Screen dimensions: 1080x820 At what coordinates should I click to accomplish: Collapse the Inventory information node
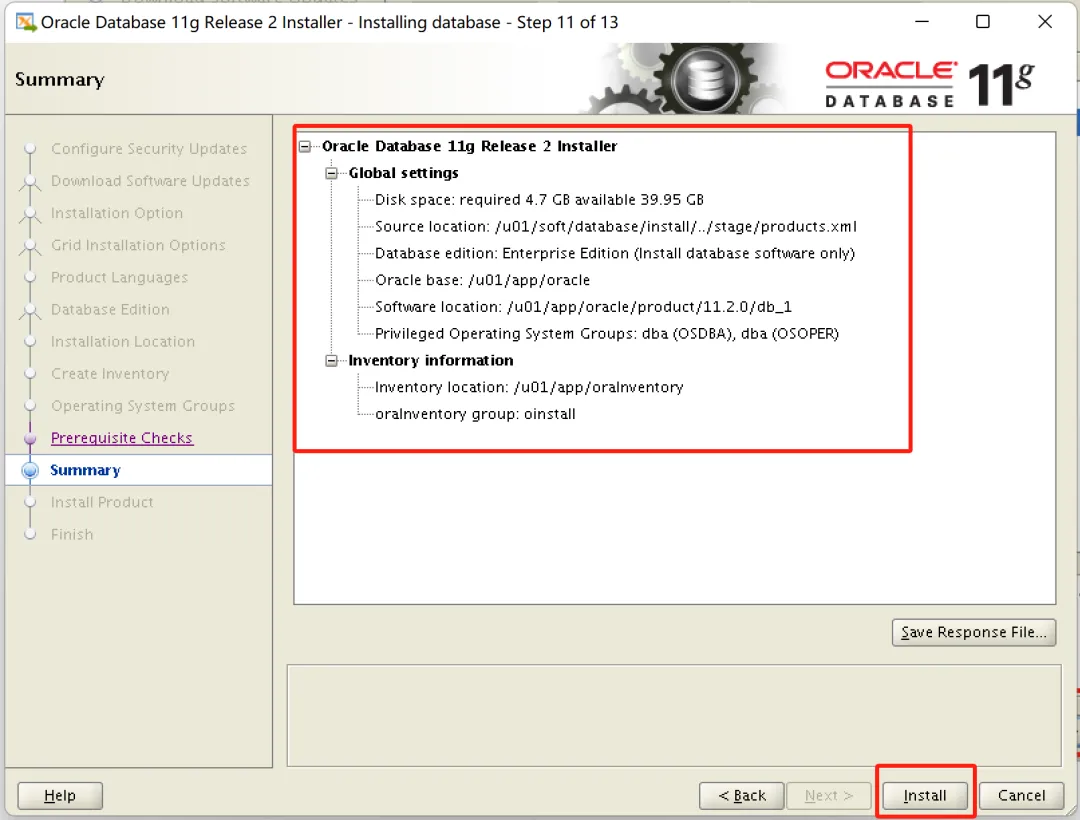(331, 360)
